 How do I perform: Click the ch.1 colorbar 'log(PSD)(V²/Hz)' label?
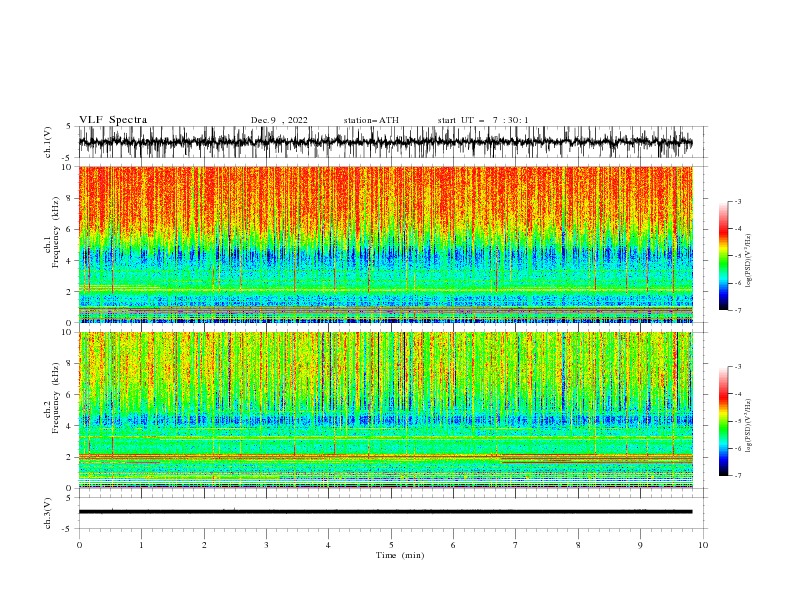pyautogui.click(x=749, y=261)
